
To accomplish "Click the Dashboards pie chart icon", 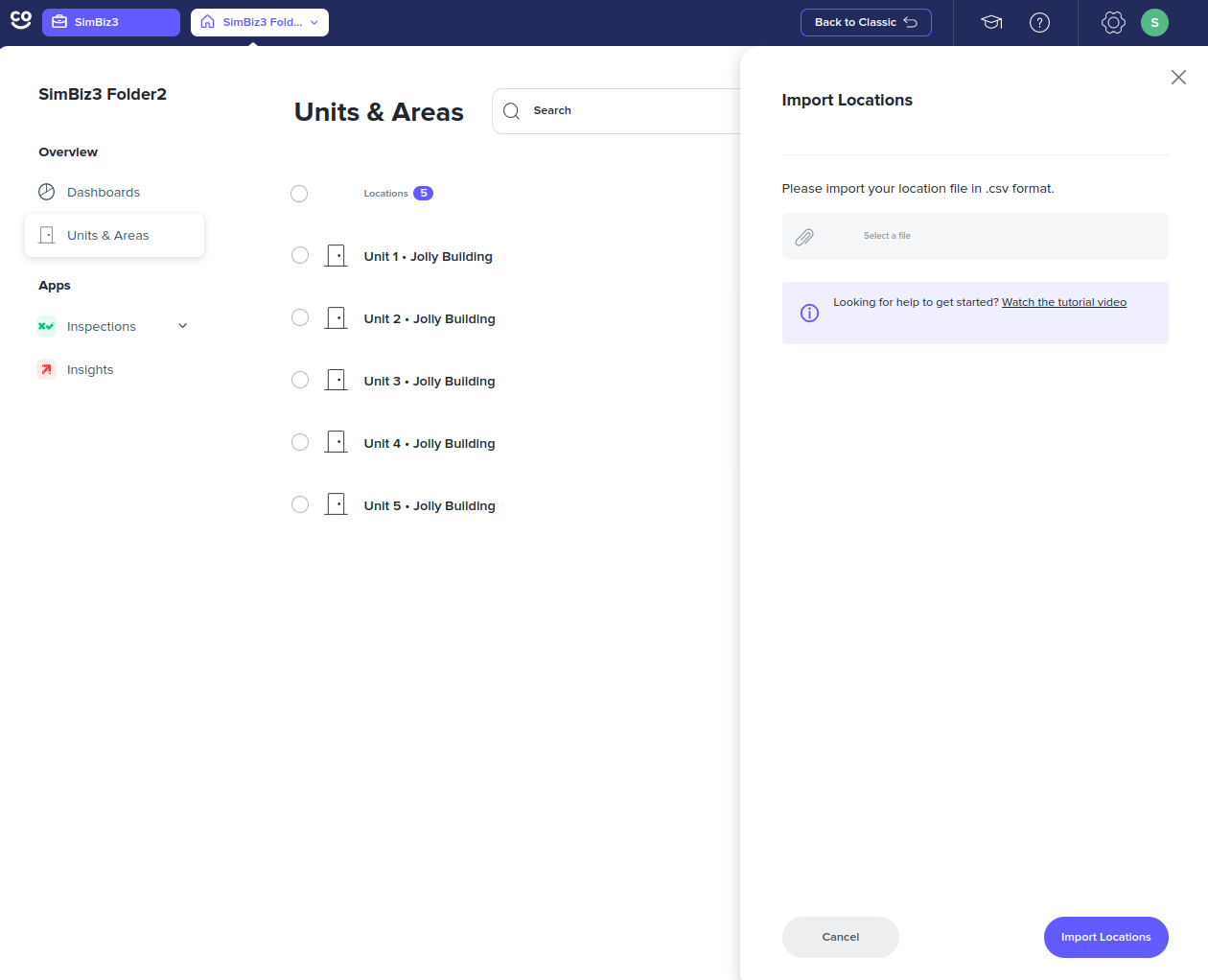I will (x=47, y=192).
